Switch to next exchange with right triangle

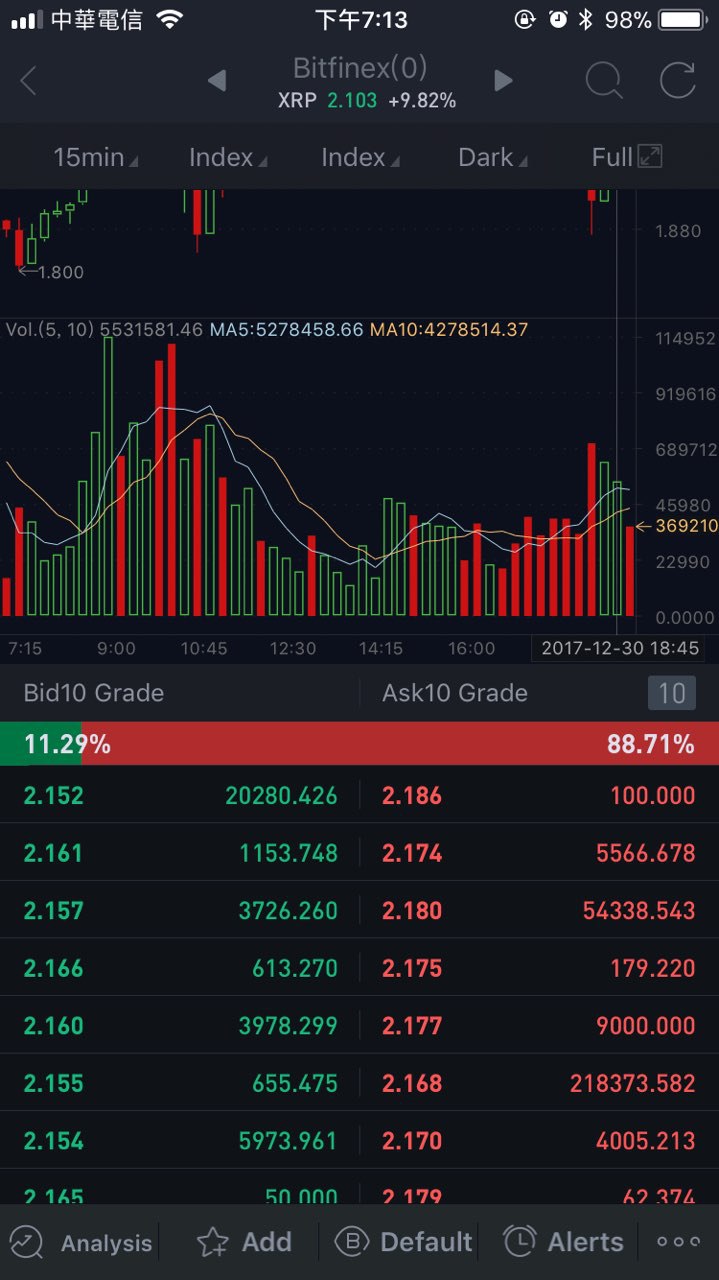[503, 81]
